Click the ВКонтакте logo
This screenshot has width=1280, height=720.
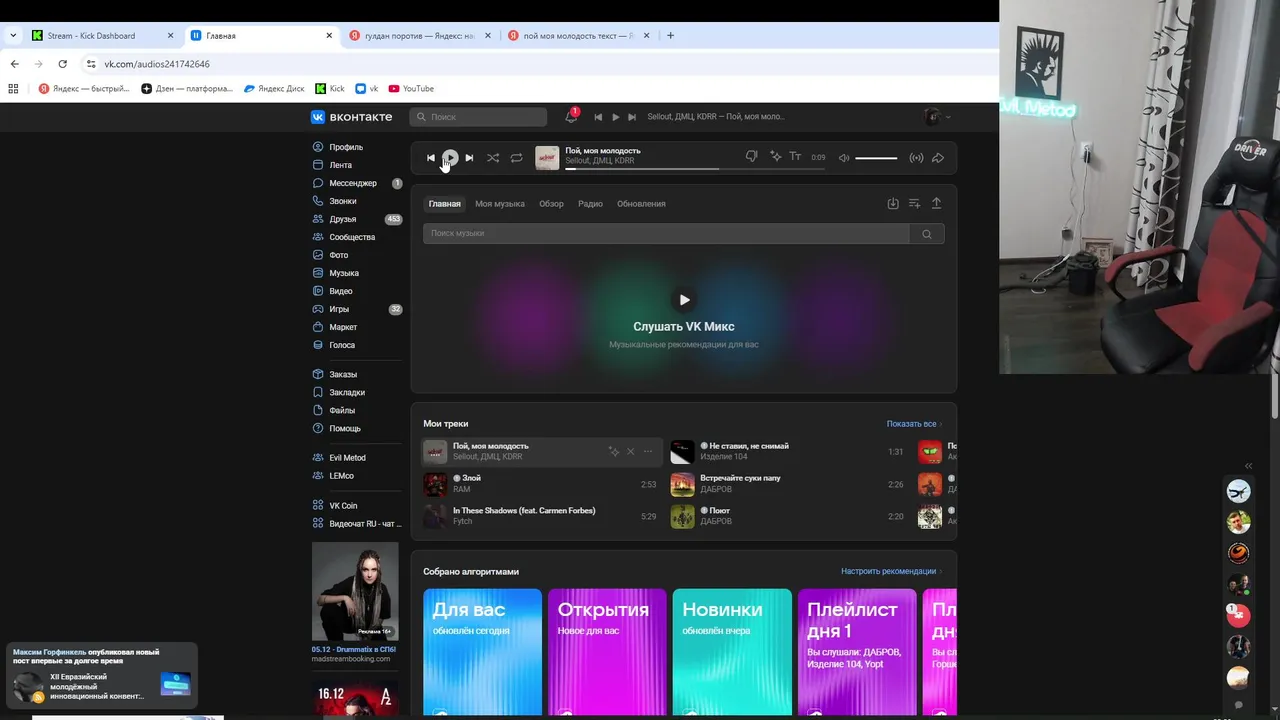[352, 117]
